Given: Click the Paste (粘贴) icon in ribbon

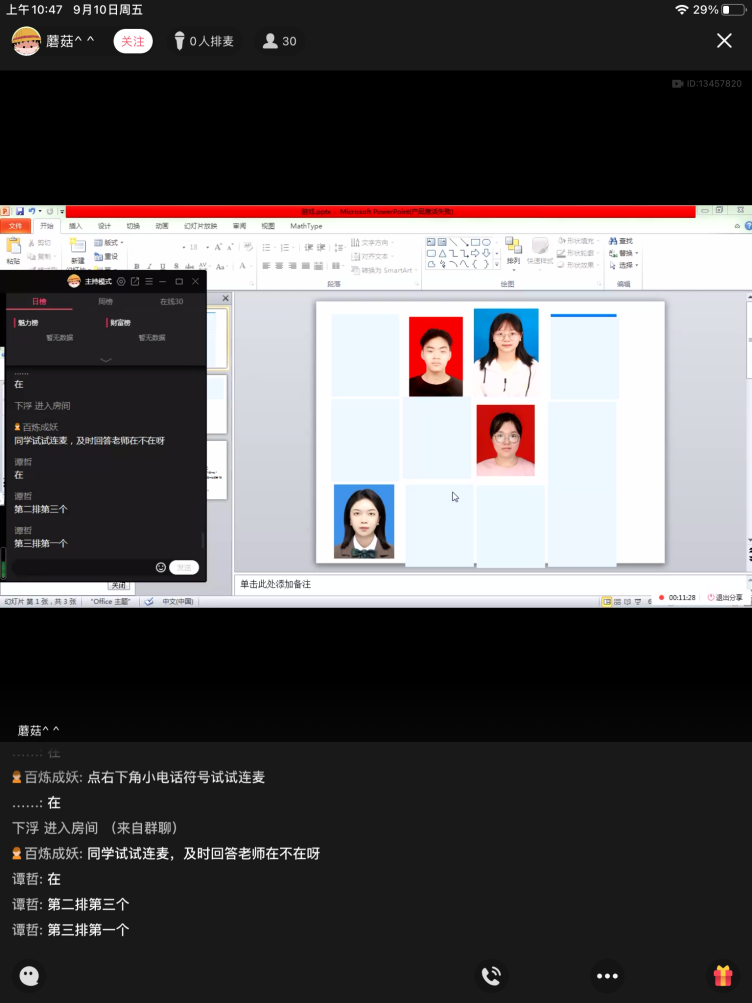Looking at the screenshot, I should (x=13, y=250).
